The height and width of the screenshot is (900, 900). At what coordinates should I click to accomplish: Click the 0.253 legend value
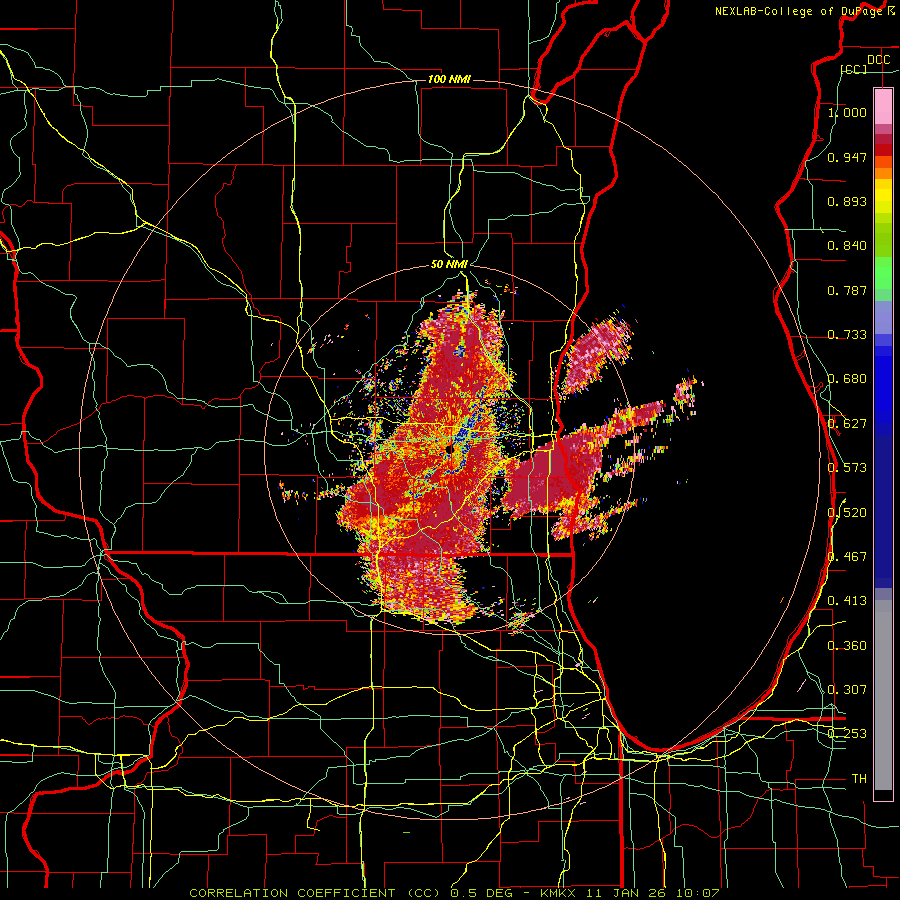click(x=847, y=734)
